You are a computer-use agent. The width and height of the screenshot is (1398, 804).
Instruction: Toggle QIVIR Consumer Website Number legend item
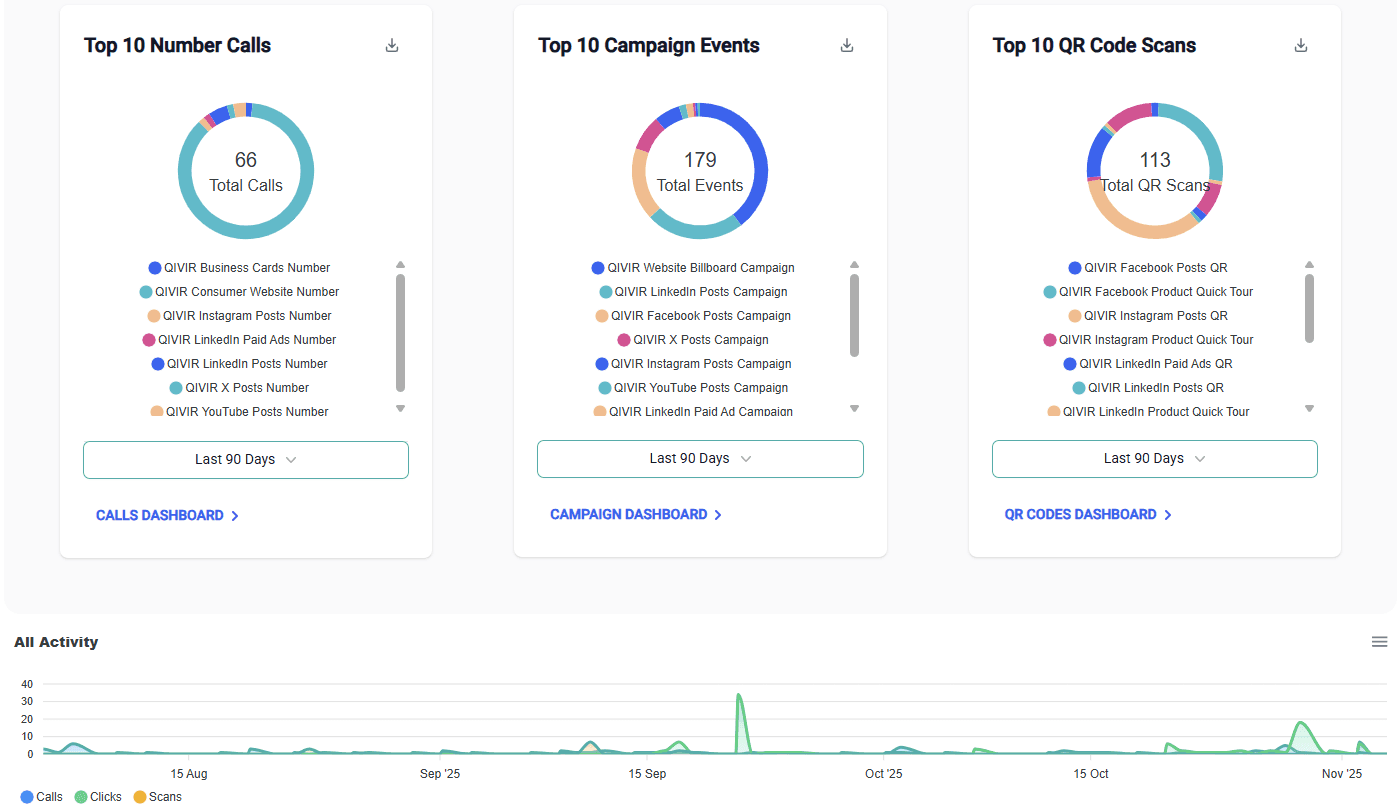(239, 292)
